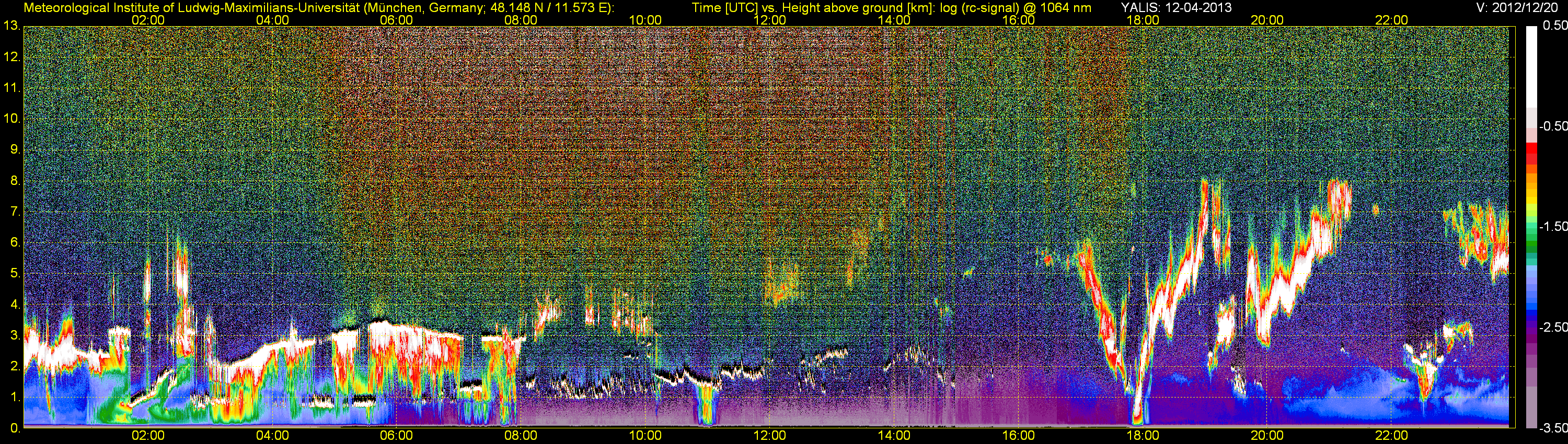
Task: Select the -3.50 value on the color scale
Action: [x=1553, y=428]
